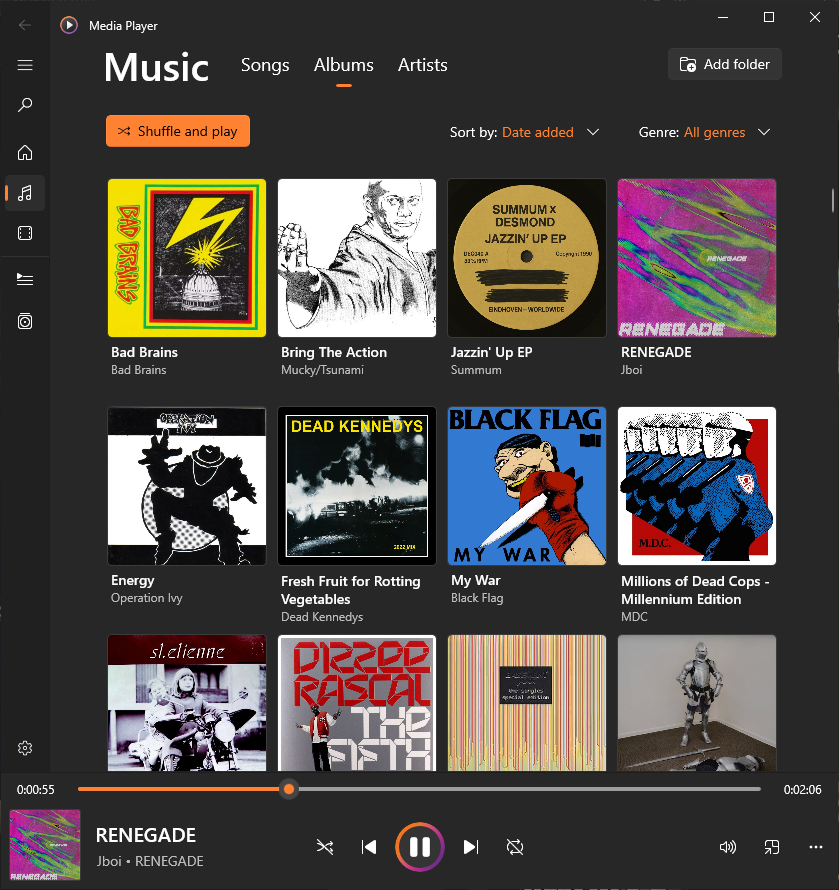Screen dimensions: 839x890
Task: Click 'Jboi • RENEGADE' in playback bar
Action: coord(150,862)
